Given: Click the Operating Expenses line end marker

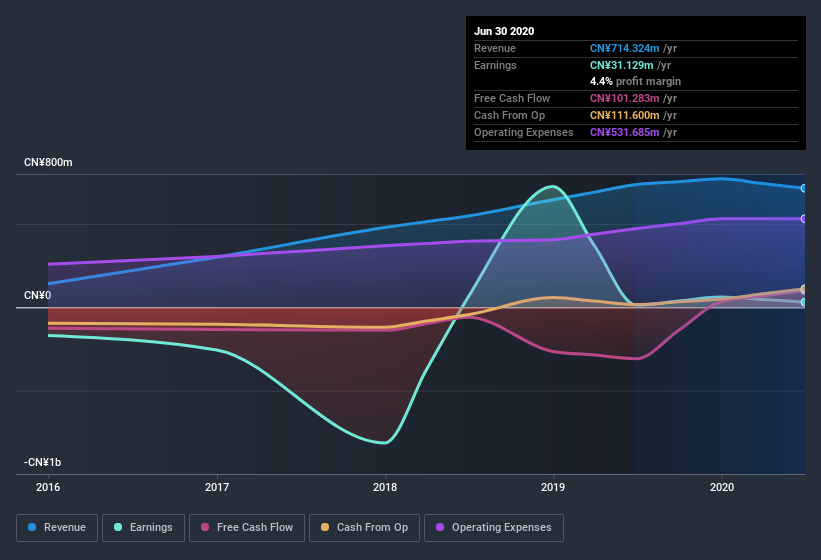Looking at the screenshot, I should (x=804, y=219).
